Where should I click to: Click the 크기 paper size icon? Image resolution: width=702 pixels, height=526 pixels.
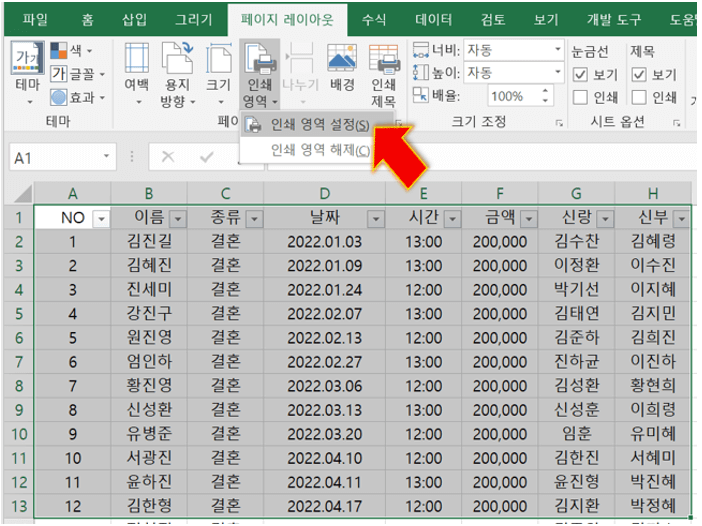pos(218,58)
